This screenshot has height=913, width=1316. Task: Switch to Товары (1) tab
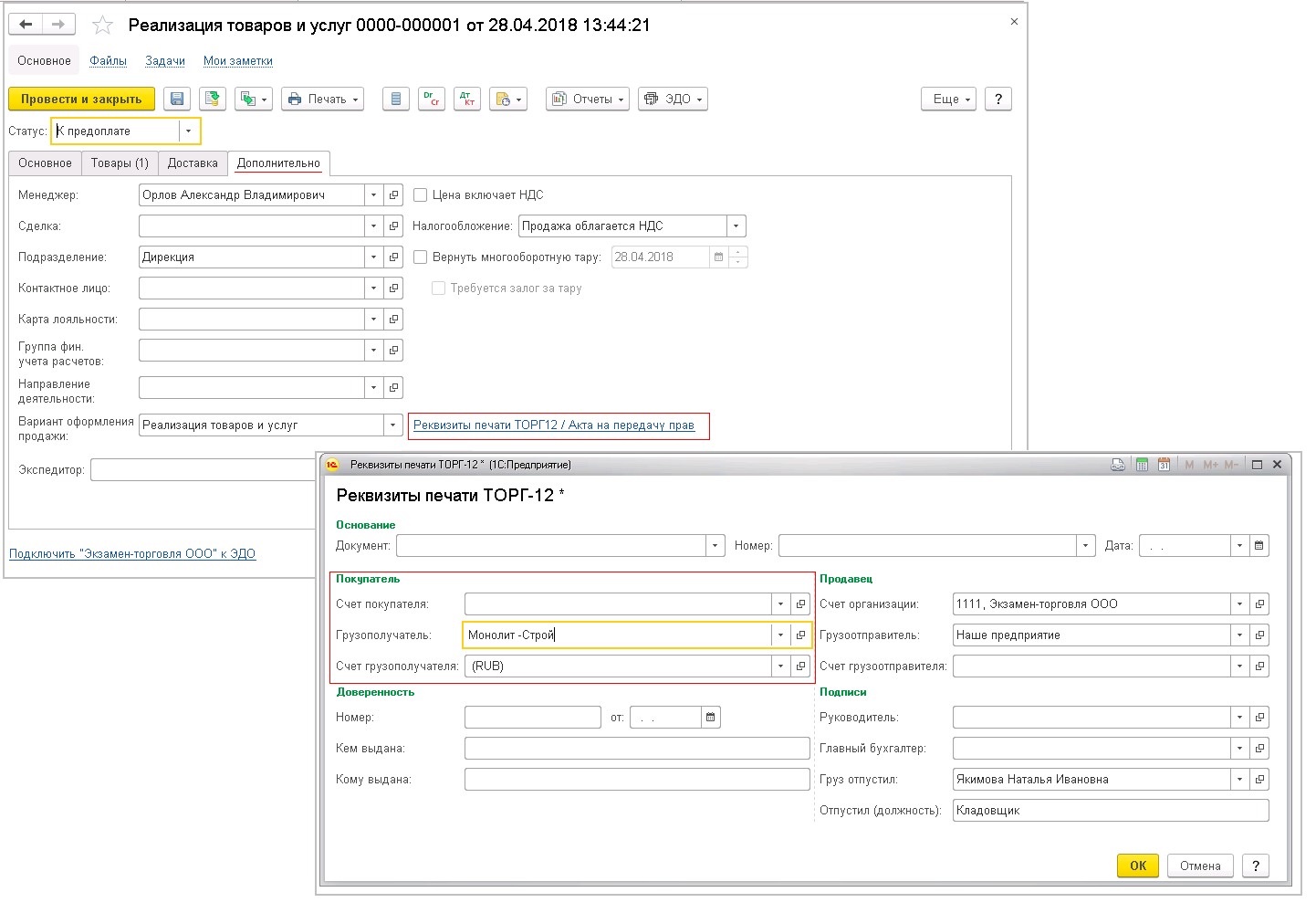[x=120, y=163]
